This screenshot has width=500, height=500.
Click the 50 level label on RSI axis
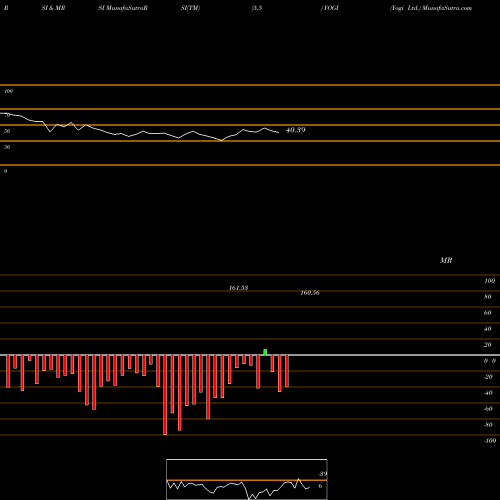coord(7,131)
